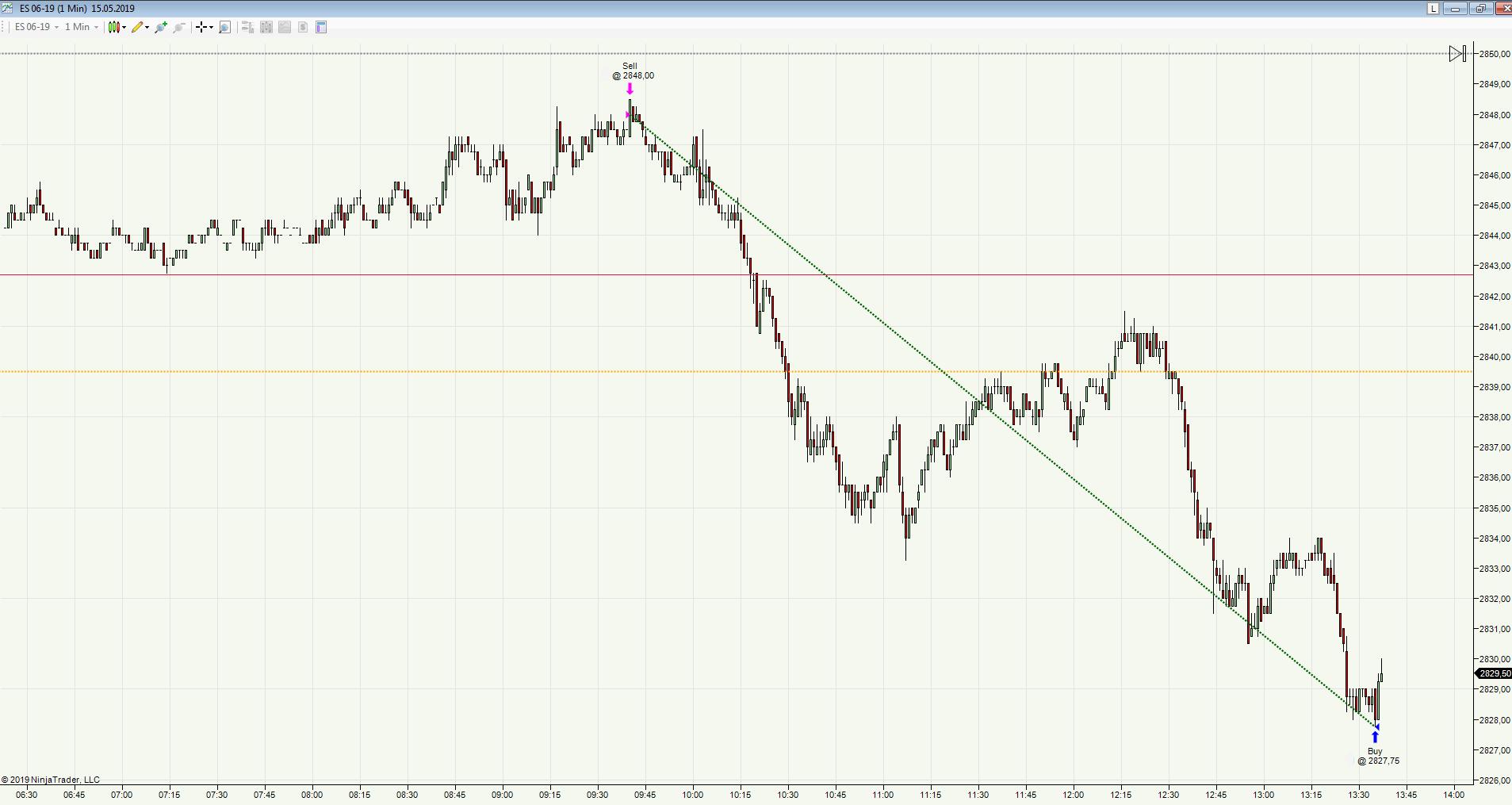
Task: Open the data series bars icon
Action: 266,27
